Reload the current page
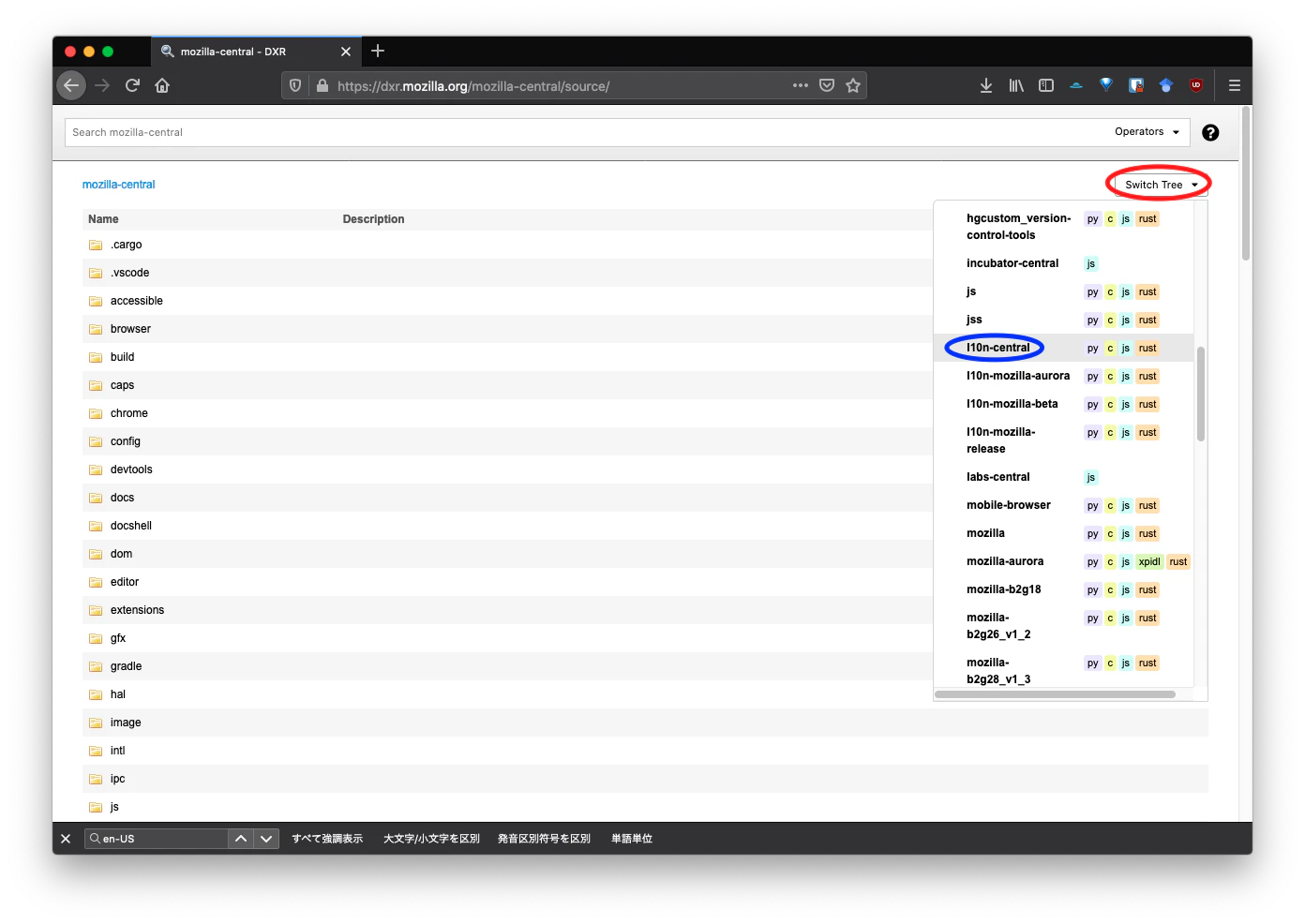 click(x=132, y=85)
